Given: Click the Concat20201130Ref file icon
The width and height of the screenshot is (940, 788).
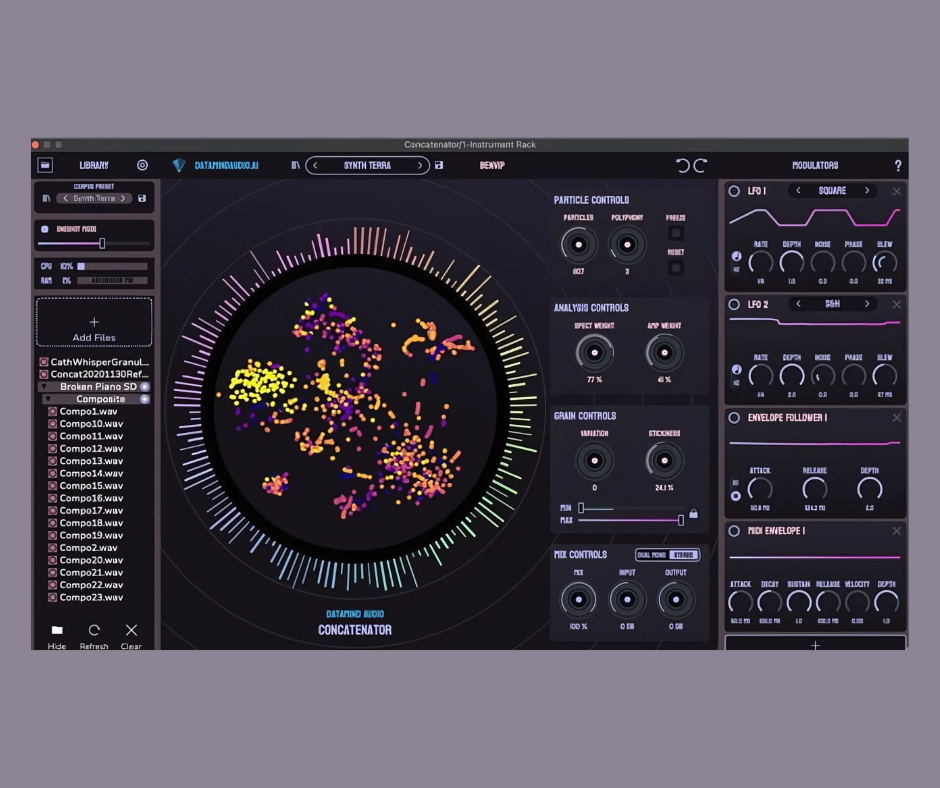Looking at the screenshot, I should (44, 374).
